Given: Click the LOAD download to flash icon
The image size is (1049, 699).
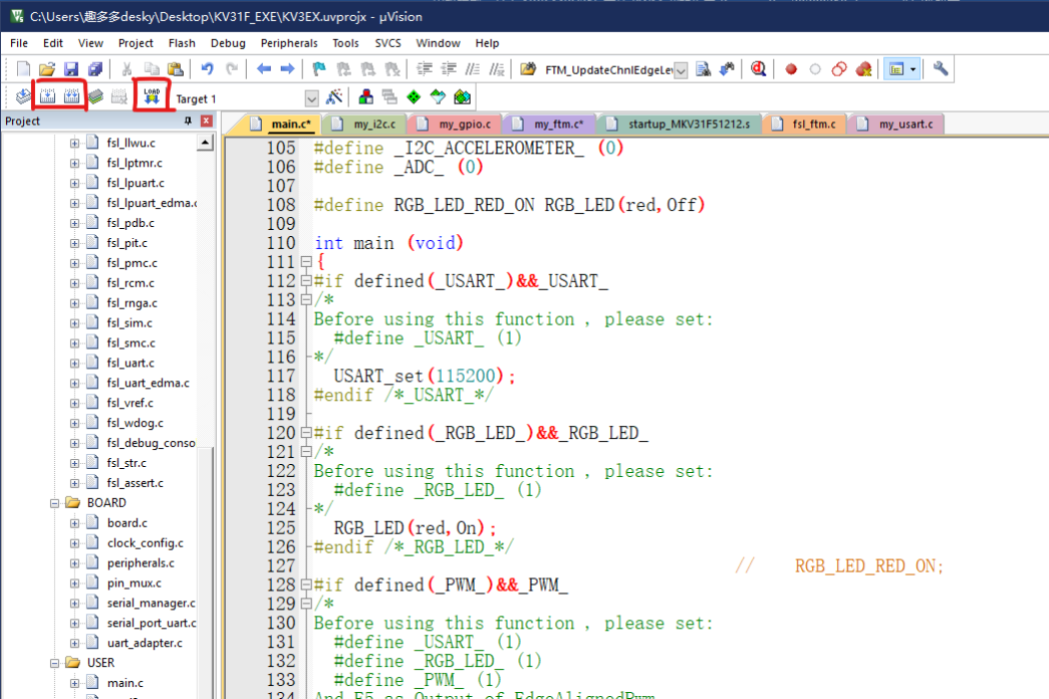Looking at the screenshot, I should (x=151, y=96).
